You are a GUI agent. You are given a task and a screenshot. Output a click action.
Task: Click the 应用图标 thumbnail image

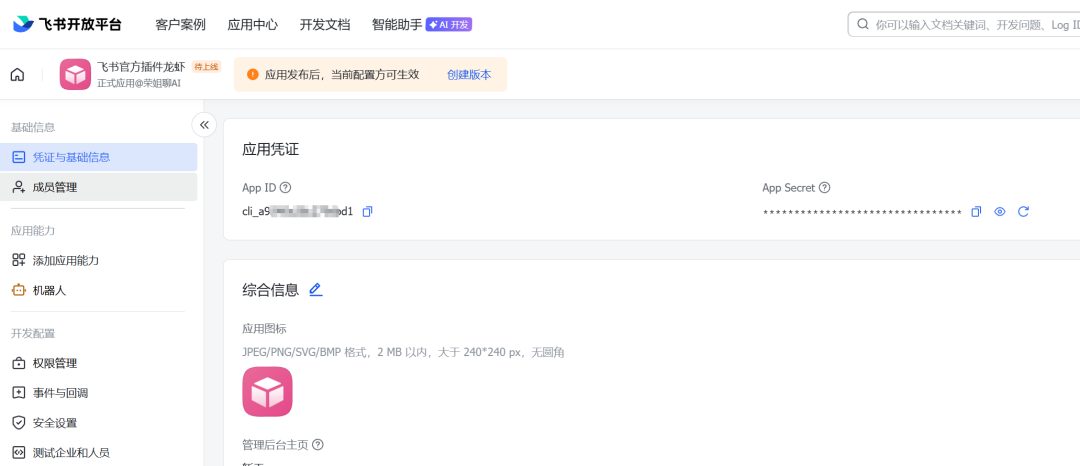click(267, 392)
